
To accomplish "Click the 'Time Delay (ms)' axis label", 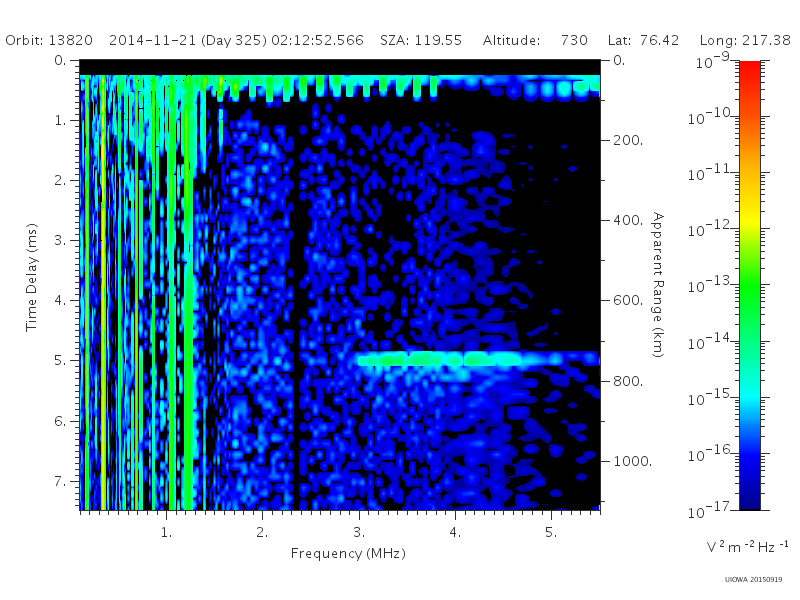I will point(32,277).
